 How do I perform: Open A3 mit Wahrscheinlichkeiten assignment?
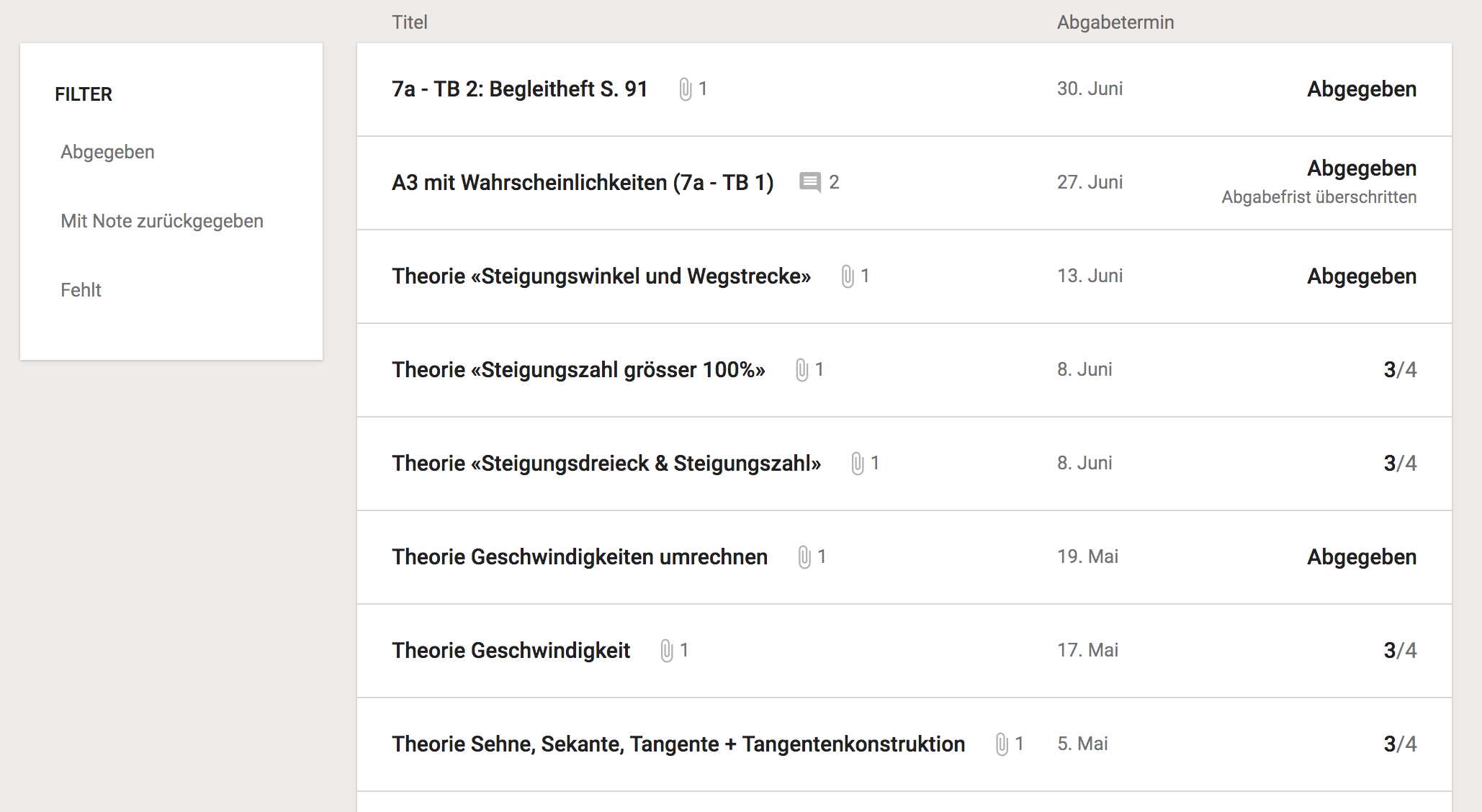click(x=582, y=183)
